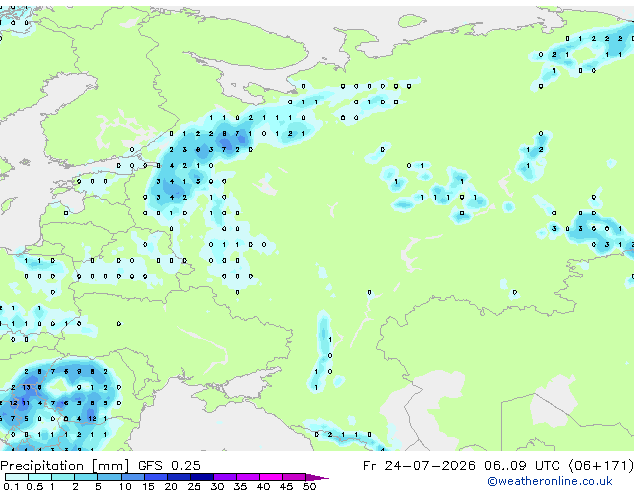Click the legend label '35'

coord(240,486)
